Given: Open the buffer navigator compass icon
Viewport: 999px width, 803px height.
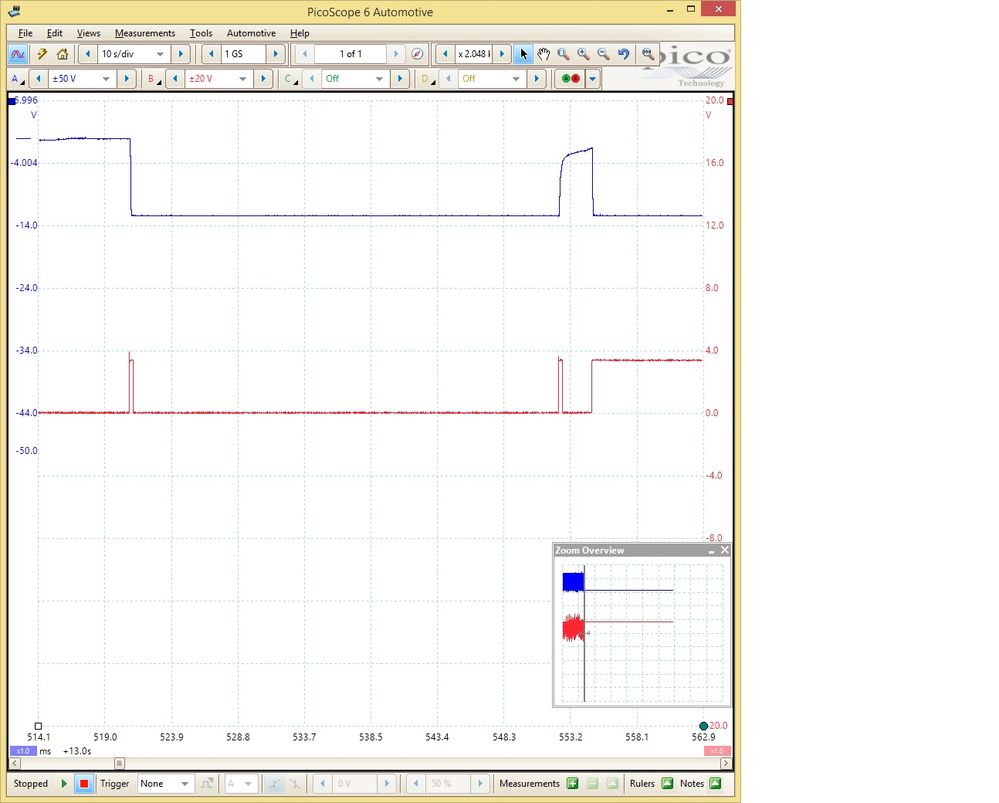Looking at the screenshot, I should point(417,54).
